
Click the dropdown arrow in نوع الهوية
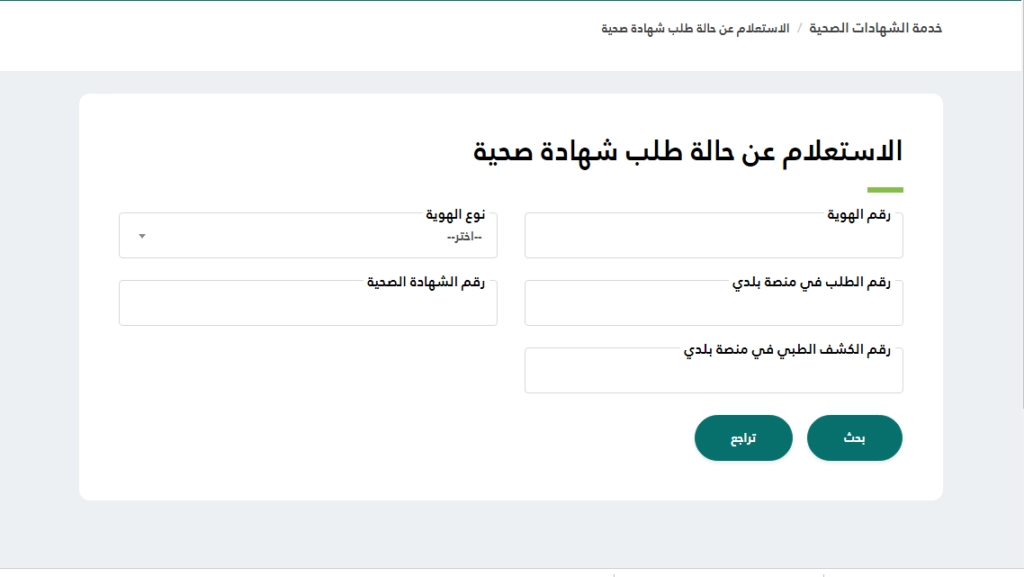click(142, 236)
